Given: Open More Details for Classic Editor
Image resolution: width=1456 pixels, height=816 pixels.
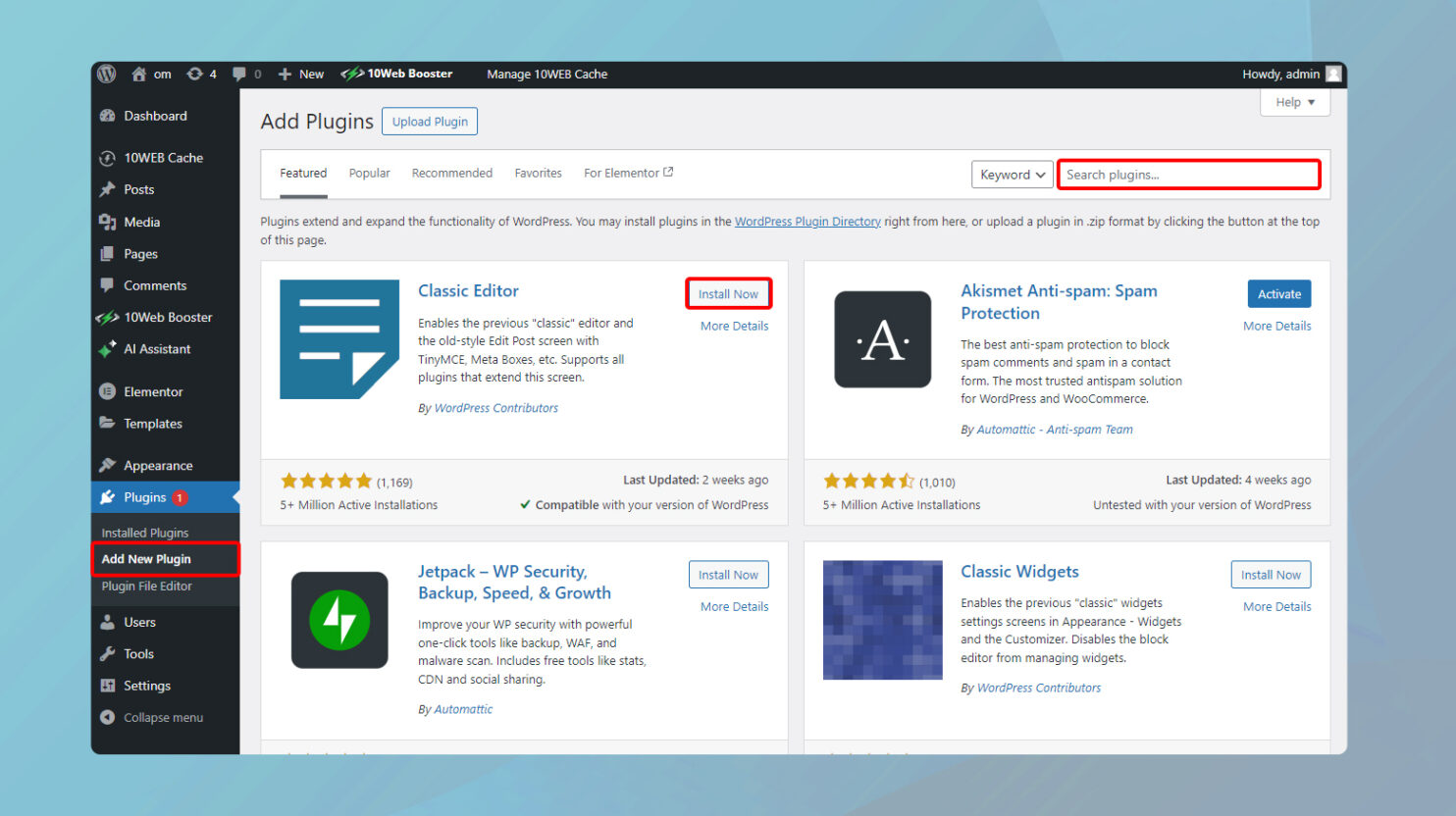Looking at the screenshot, I should [x=733, y=326].
